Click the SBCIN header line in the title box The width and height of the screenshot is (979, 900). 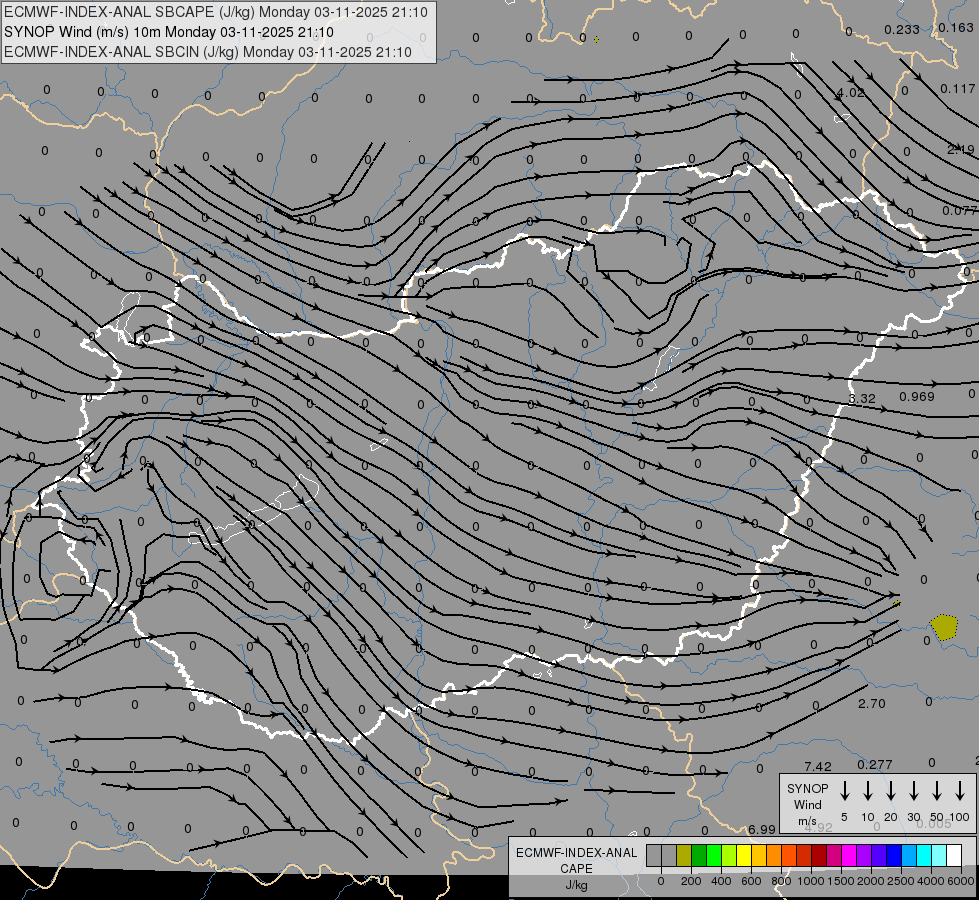tap(208, 52)
